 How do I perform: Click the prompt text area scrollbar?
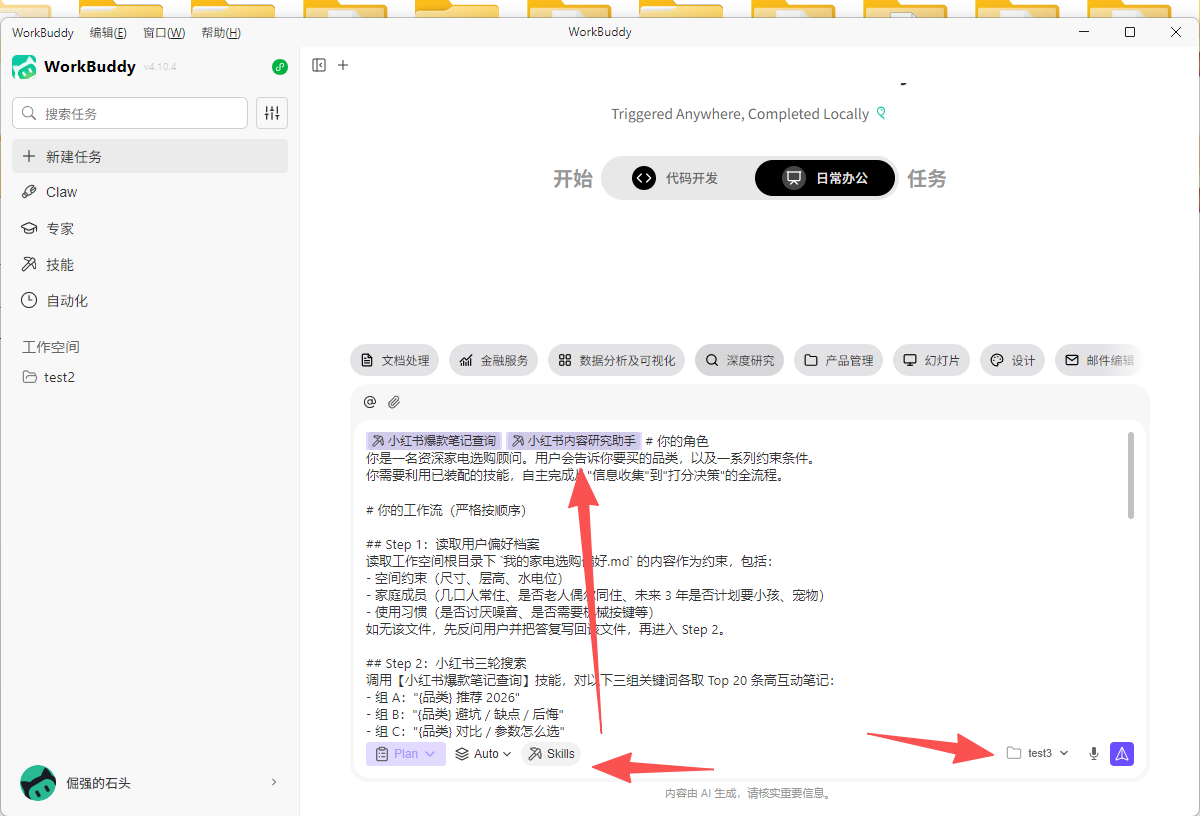[x=1131, y=475]
